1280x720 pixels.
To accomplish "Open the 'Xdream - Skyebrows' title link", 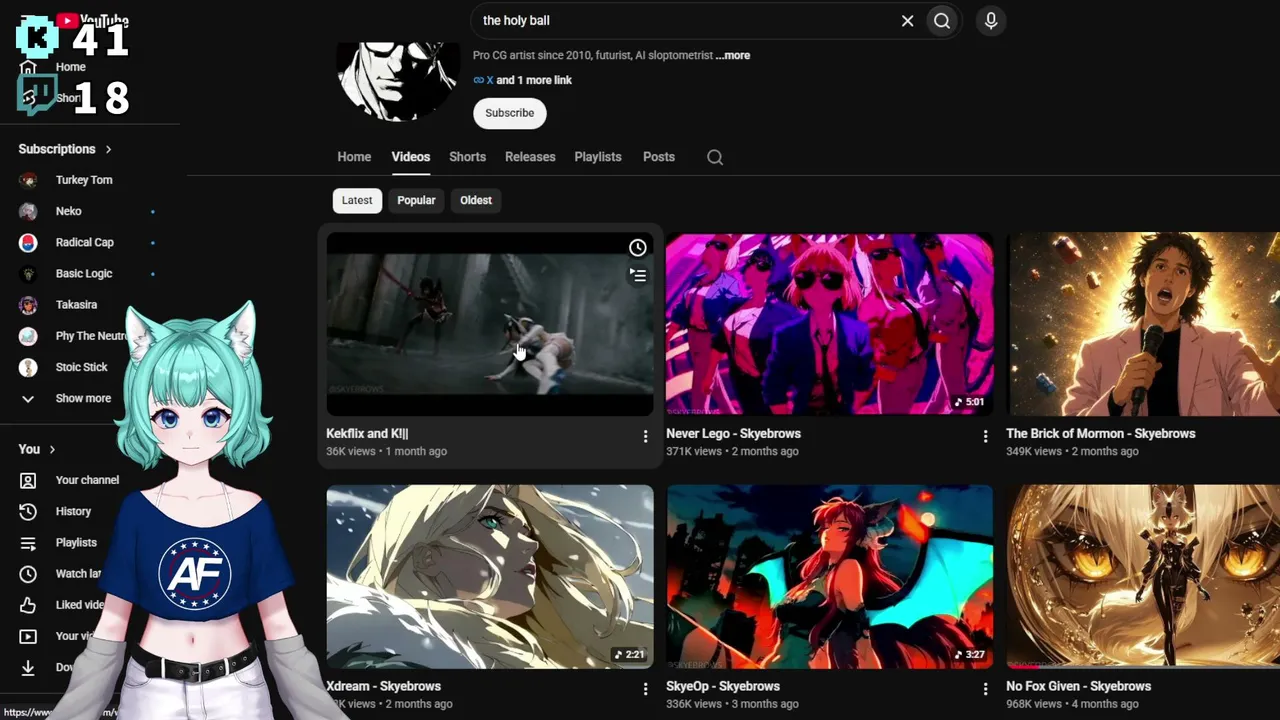I will point(383,687).
